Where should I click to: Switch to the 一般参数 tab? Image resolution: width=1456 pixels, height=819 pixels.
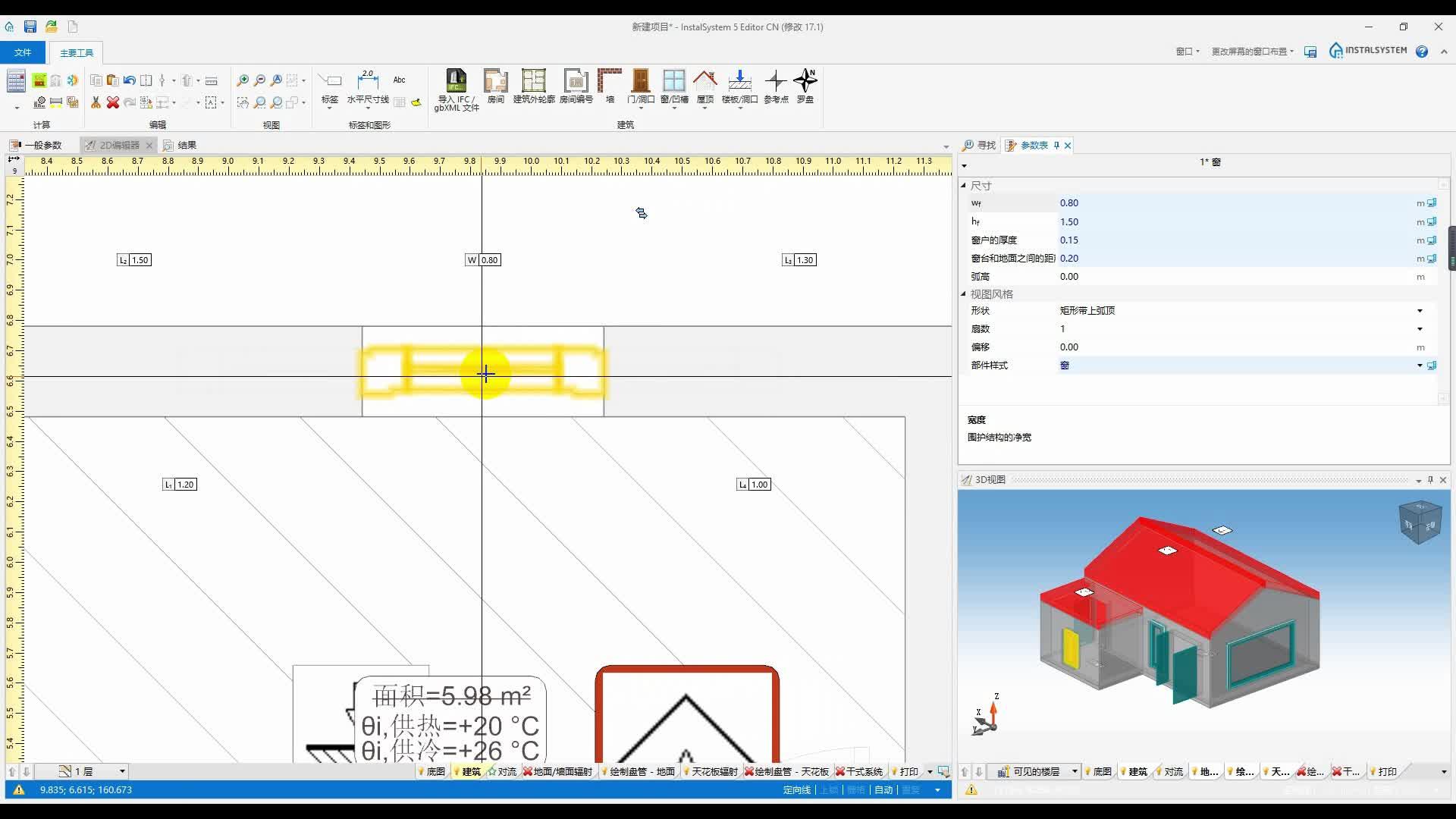(36, 145)
